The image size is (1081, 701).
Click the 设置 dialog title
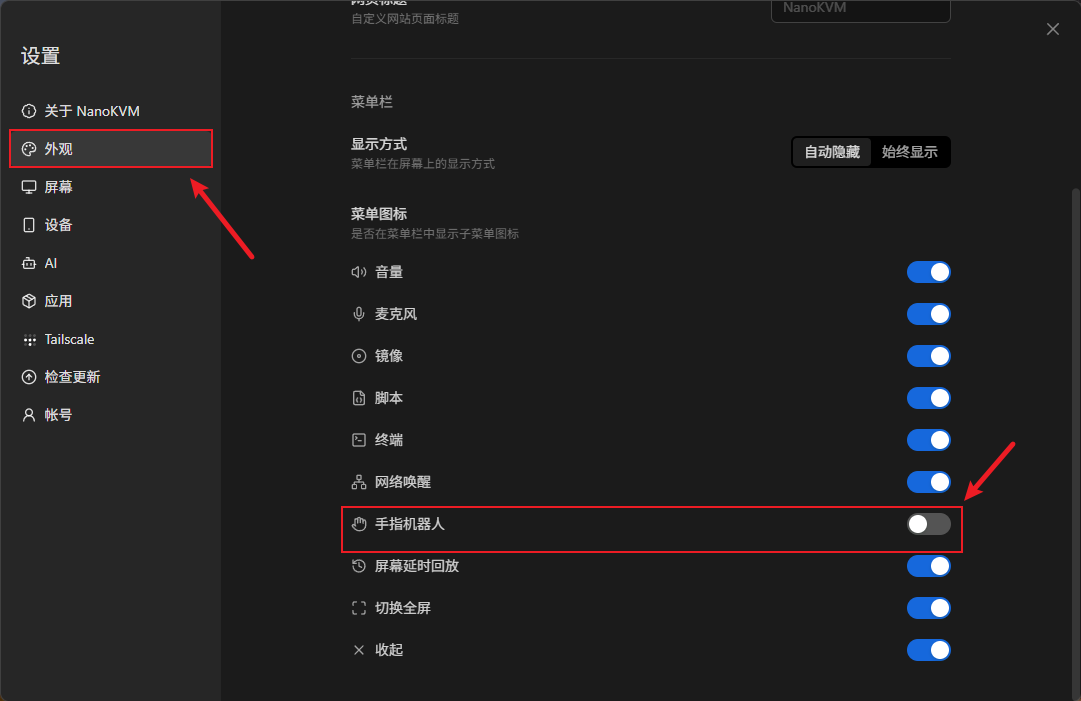click(41, 56)
